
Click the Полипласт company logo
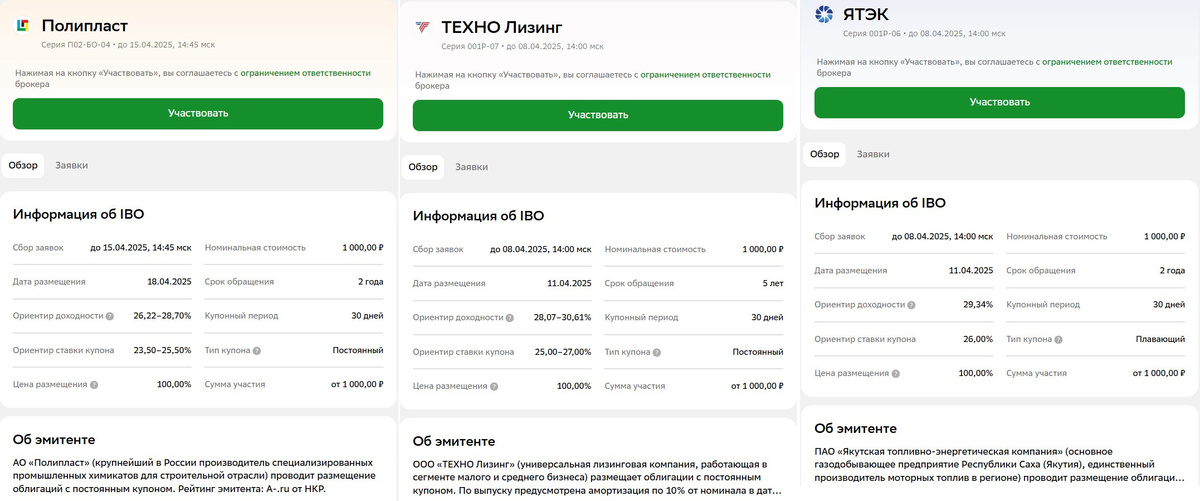(22, 26)
